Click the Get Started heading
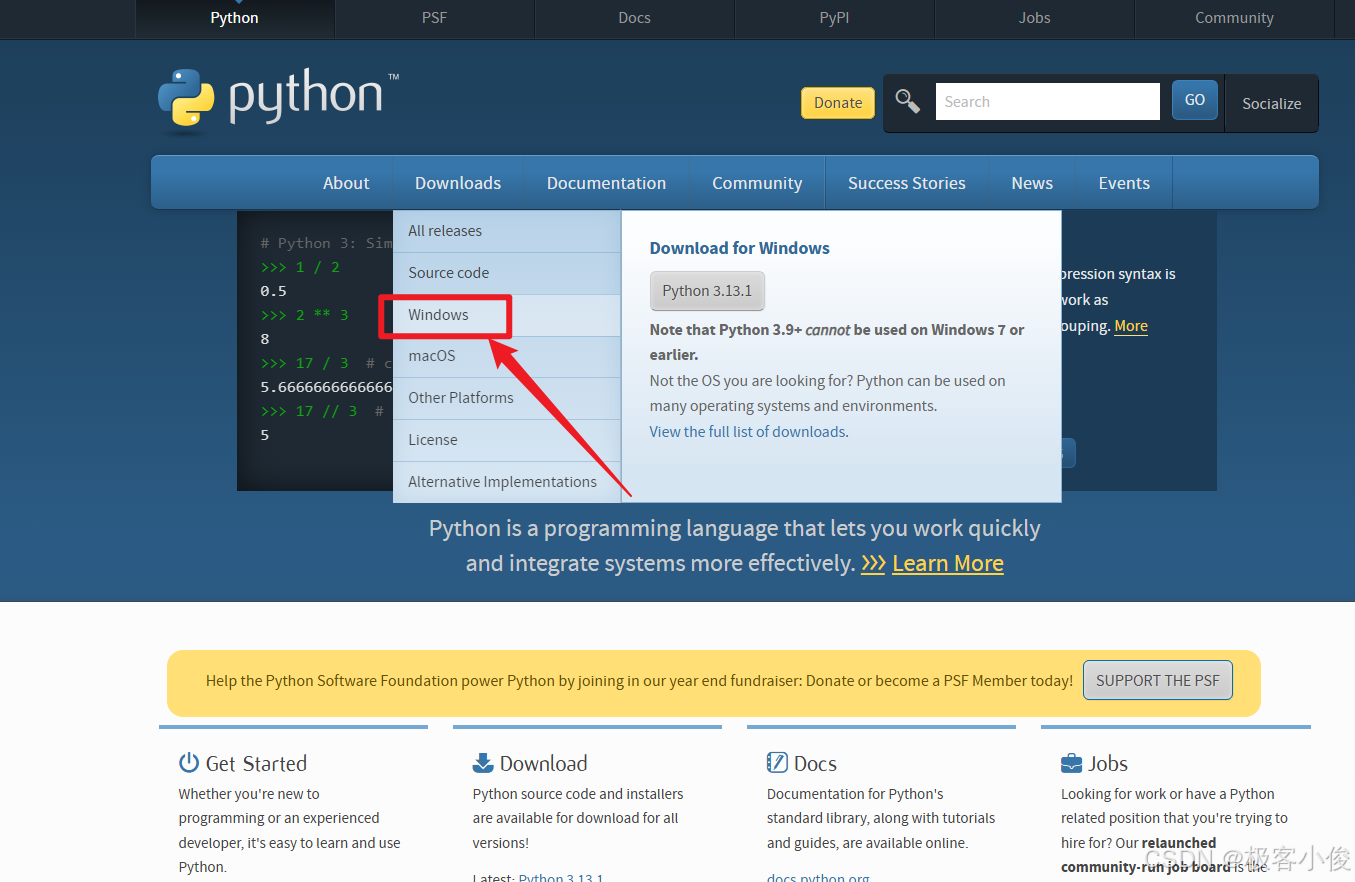 click(256, 764)
